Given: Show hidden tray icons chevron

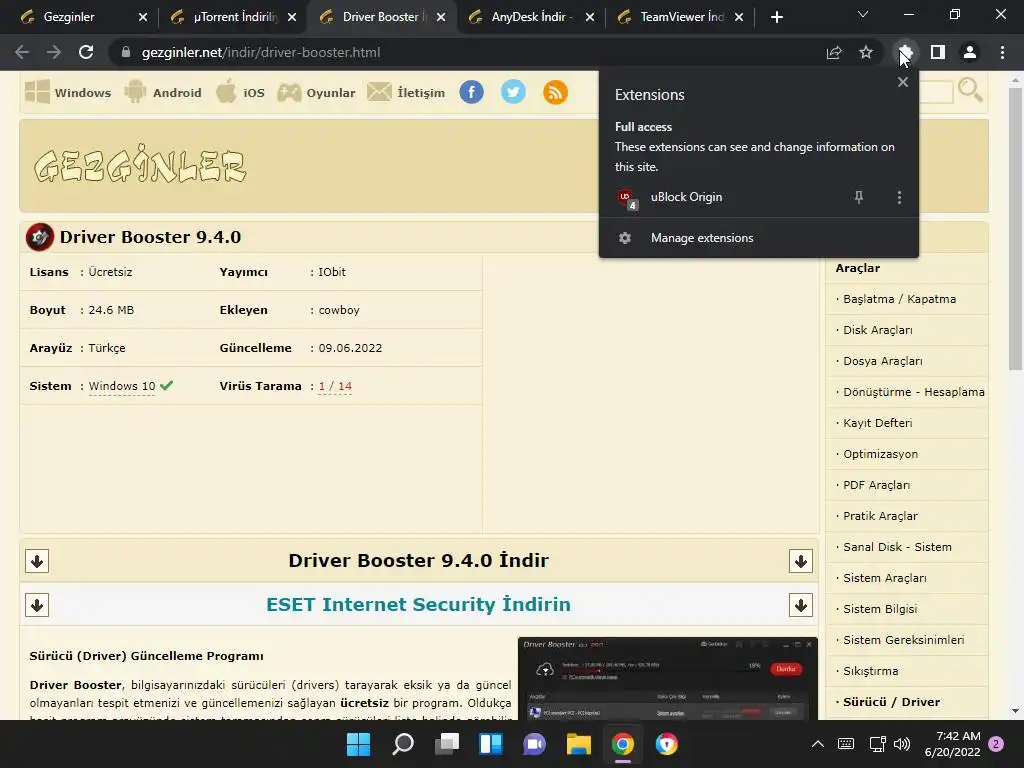Looking at the screenshot, I should pyautogui.click(x=818, y=744).
